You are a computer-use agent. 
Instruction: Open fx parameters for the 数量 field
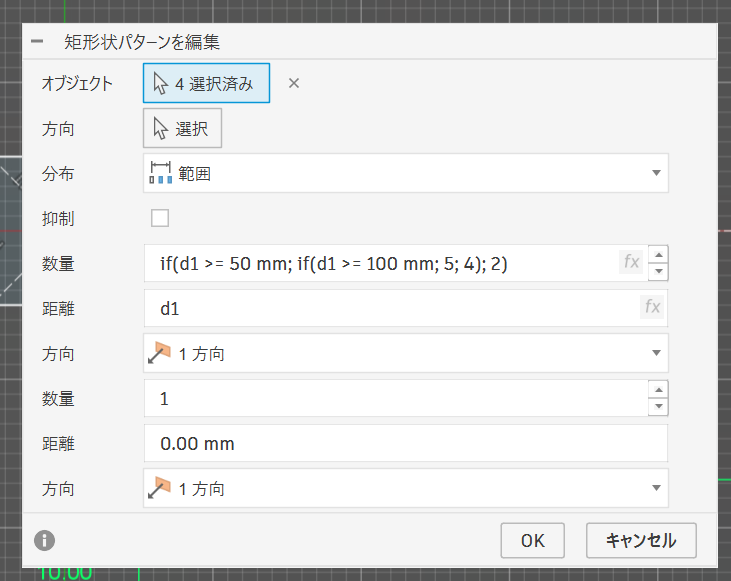pyautogui.click(x=631, y=262)
